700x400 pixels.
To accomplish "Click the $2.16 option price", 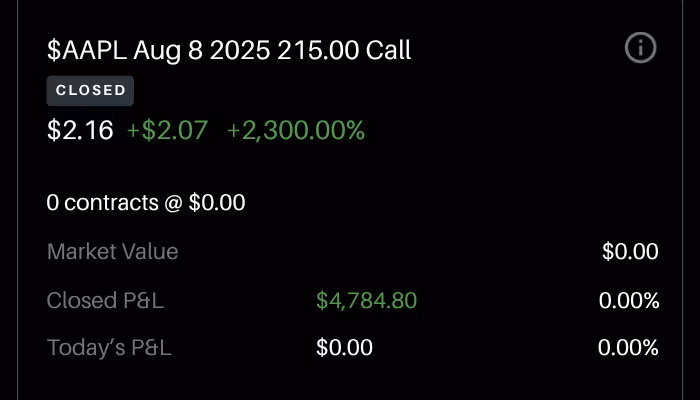I will pos(80,130).
